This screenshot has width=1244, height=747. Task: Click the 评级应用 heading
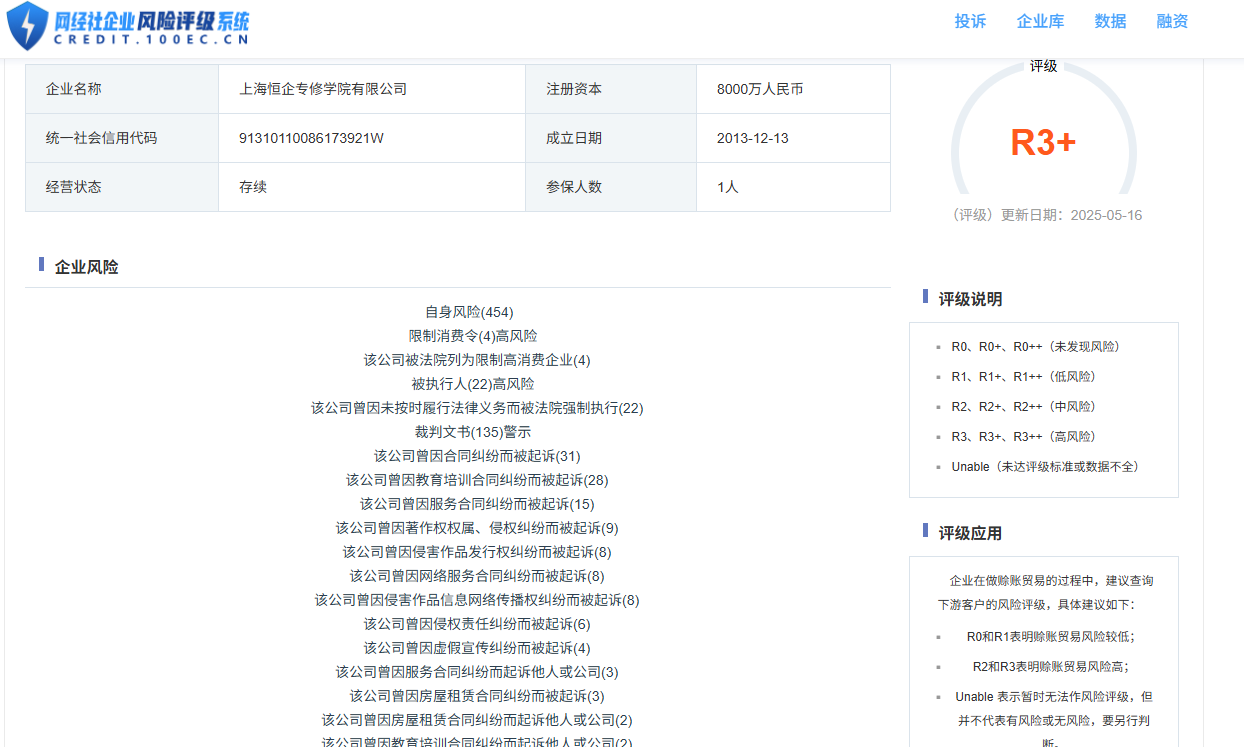tap(970, 533)
